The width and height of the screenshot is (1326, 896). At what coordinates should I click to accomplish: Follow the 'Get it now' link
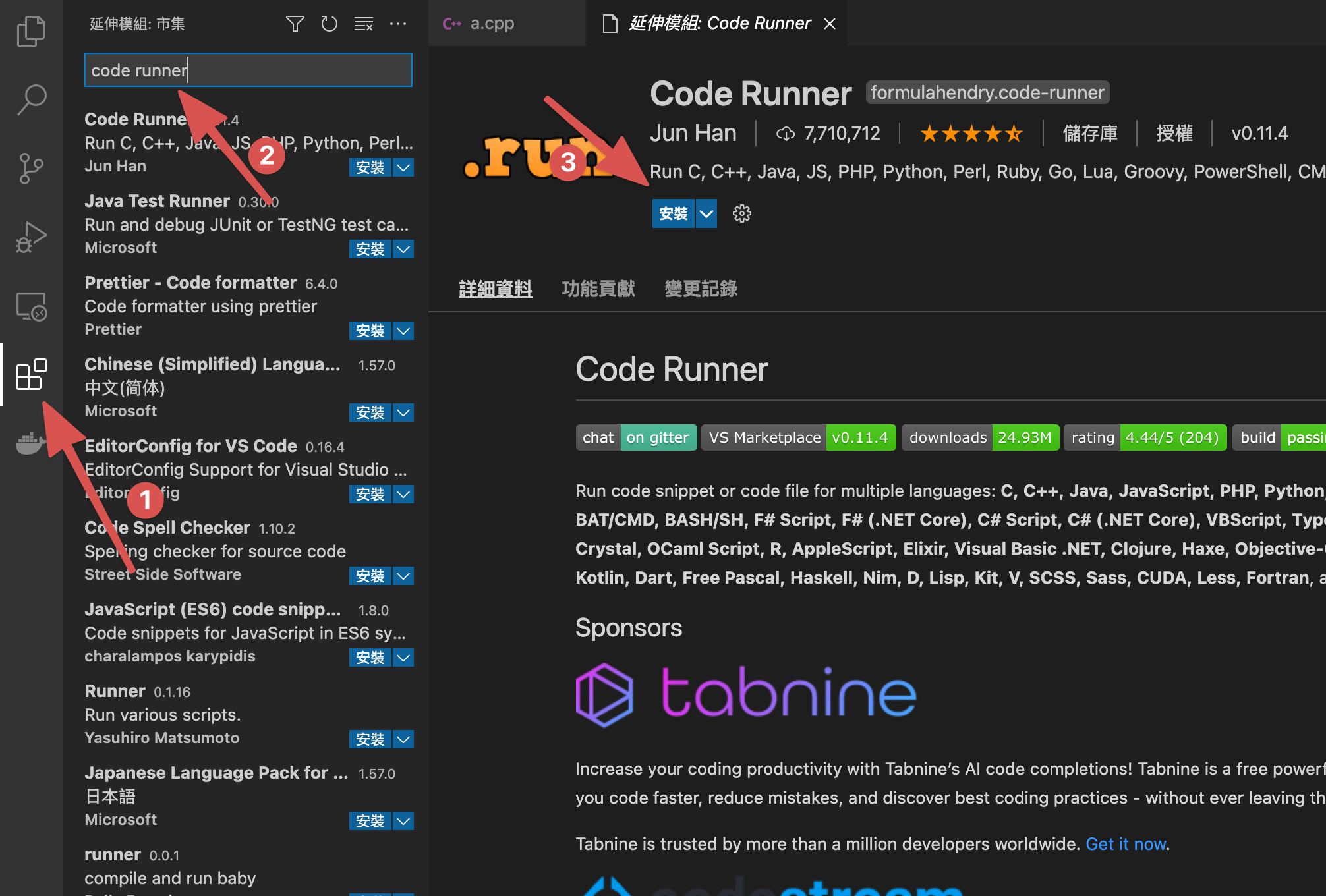tap(1126, 844)
